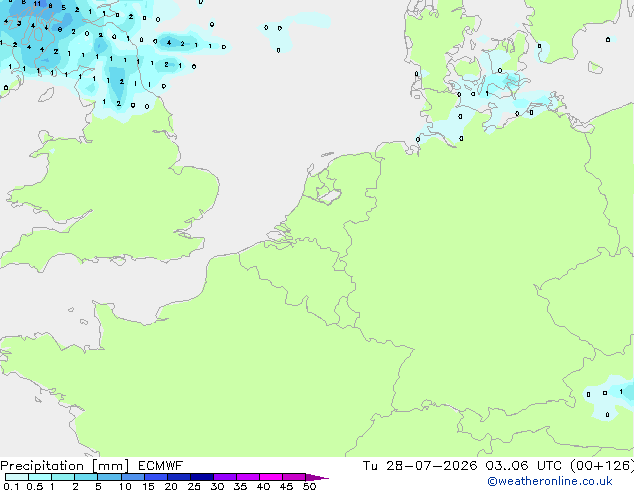
Task: Click the magenta swatch between 40 and 45
Action: pyautogui.click(x=271, y=477)
